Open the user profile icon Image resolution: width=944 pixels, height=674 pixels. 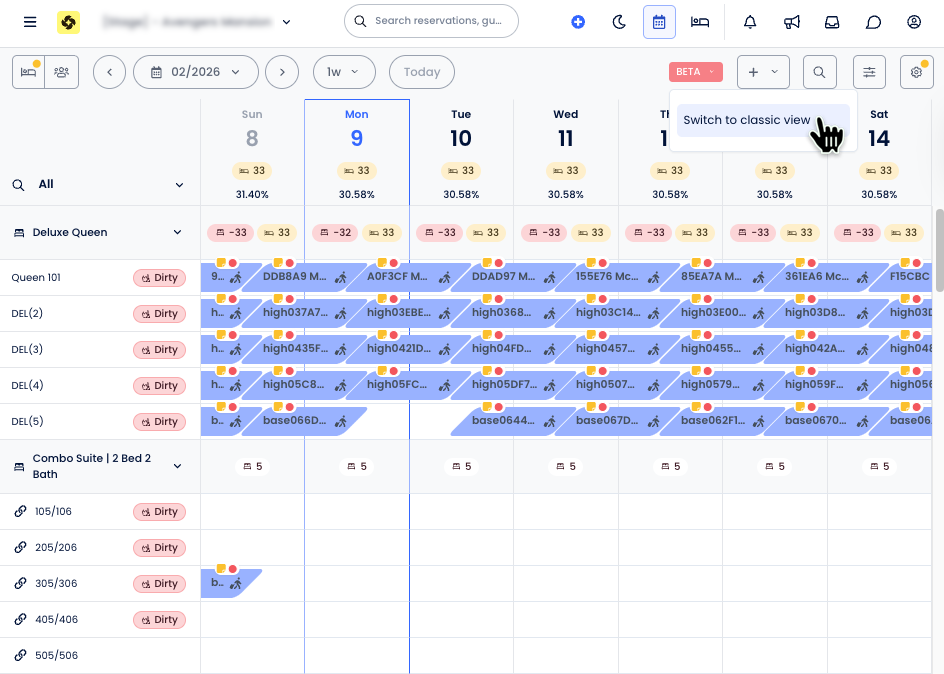[914, 22]
